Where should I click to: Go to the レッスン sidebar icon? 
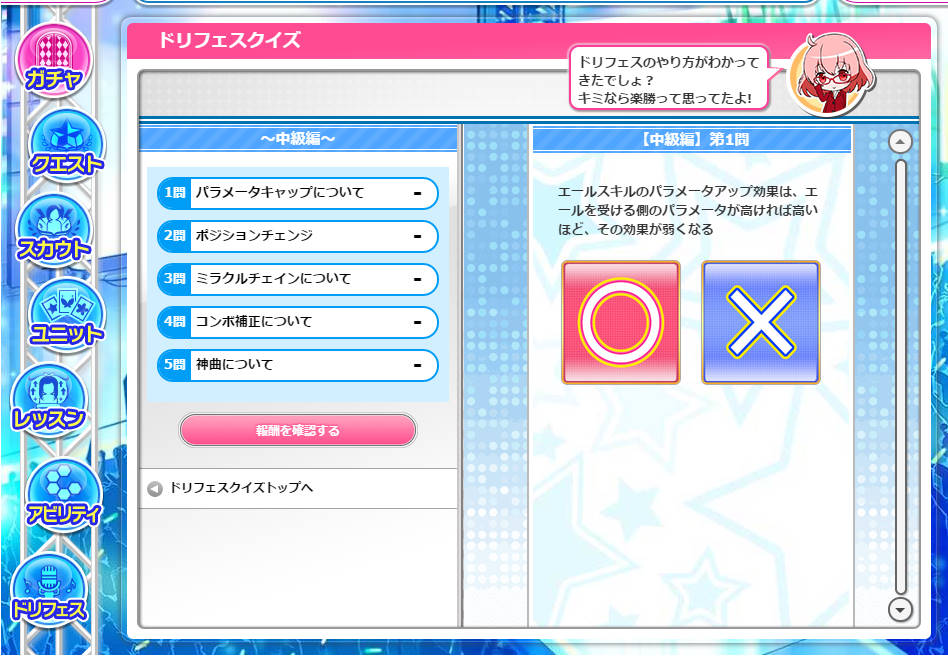coord(50,399)
